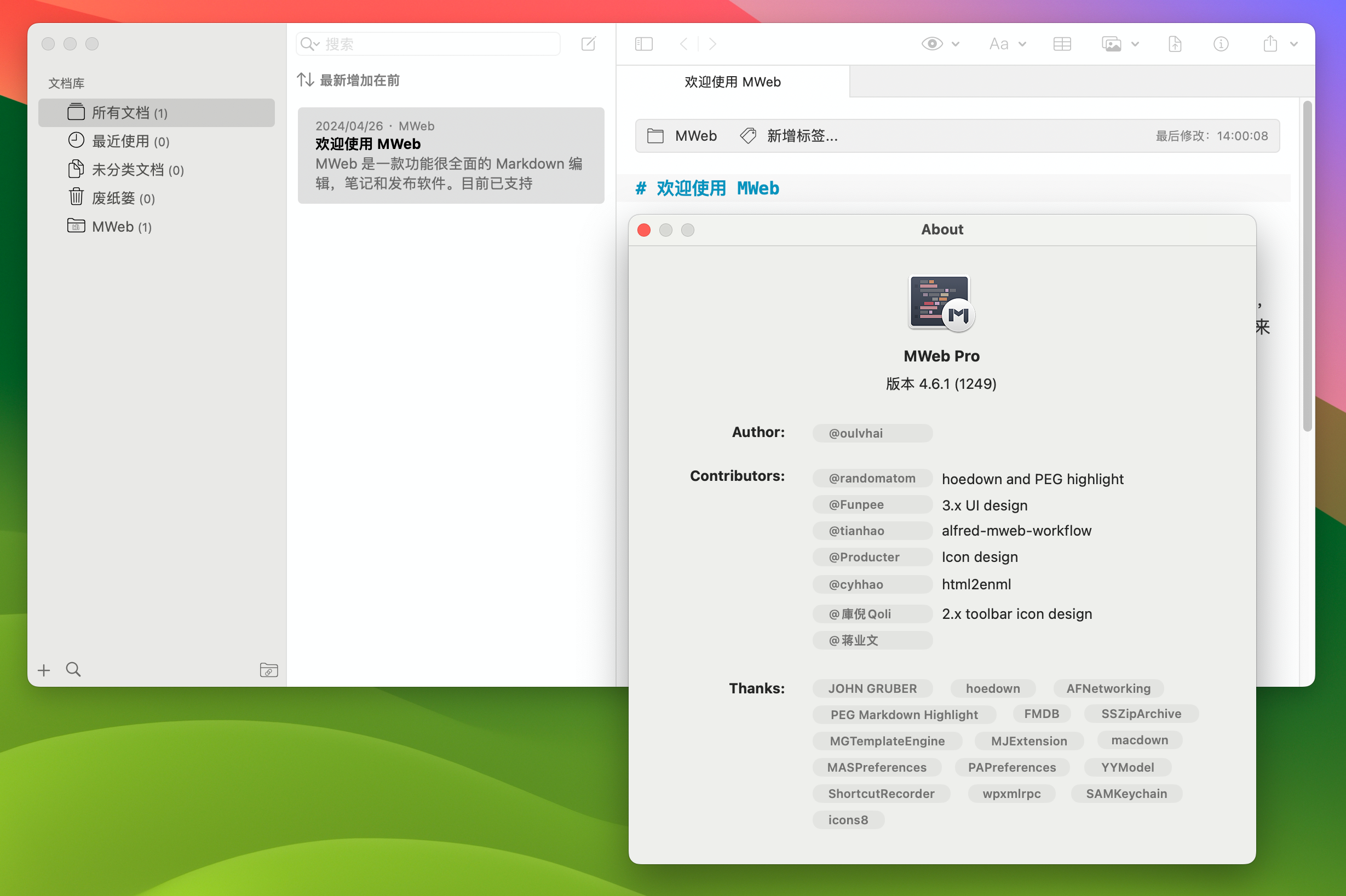The height and width of the screenshot is (896, 1346).
Task: Expand the share options chevron
Action: (1293, 44)
